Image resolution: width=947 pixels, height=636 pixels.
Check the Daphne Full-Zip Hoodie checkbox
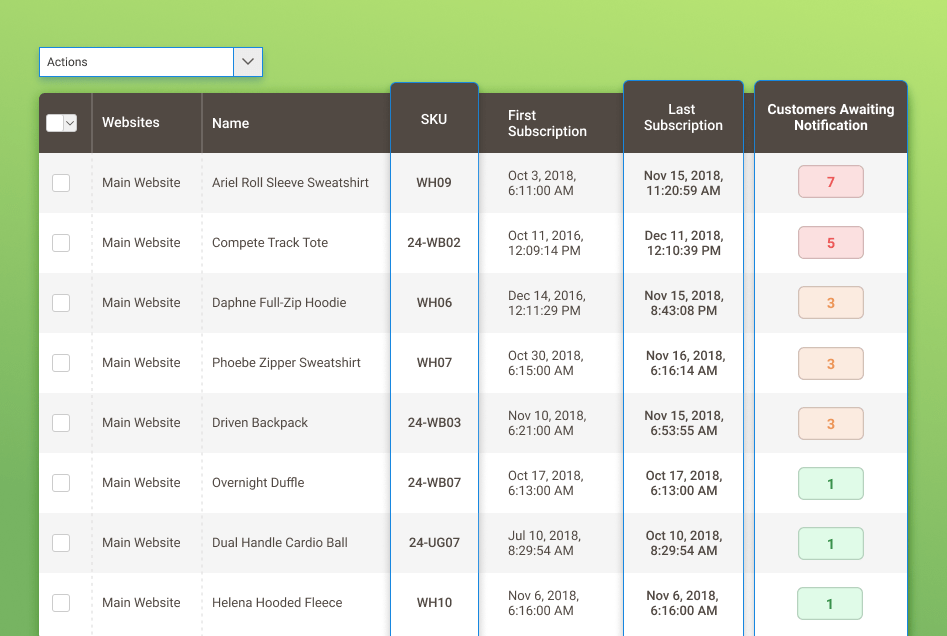tap(61, 302)
